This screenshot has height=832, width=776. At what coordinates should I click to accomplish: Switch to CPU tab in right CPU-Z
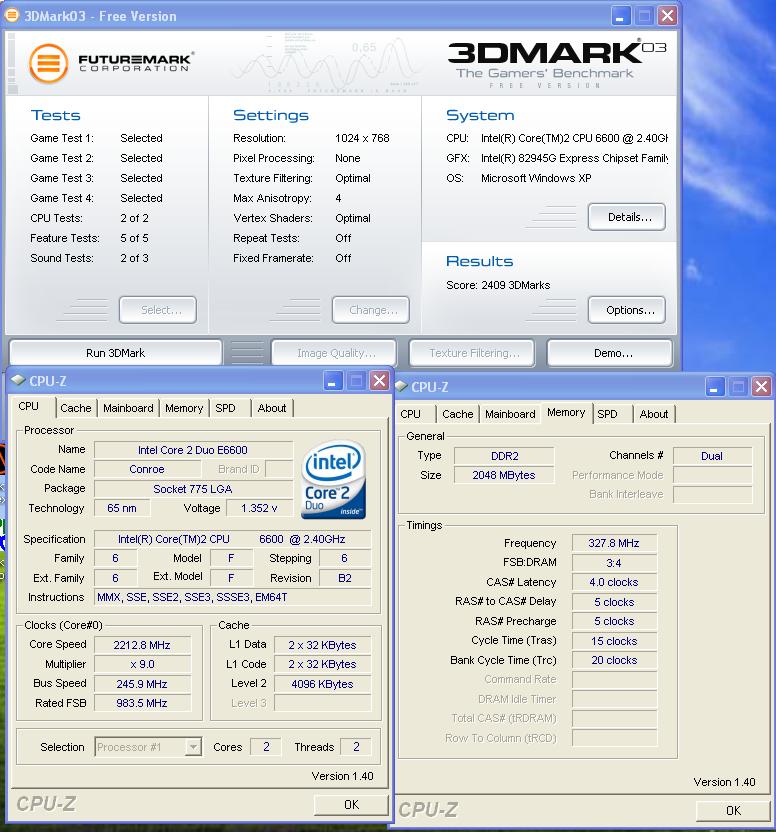click(410, 414)
